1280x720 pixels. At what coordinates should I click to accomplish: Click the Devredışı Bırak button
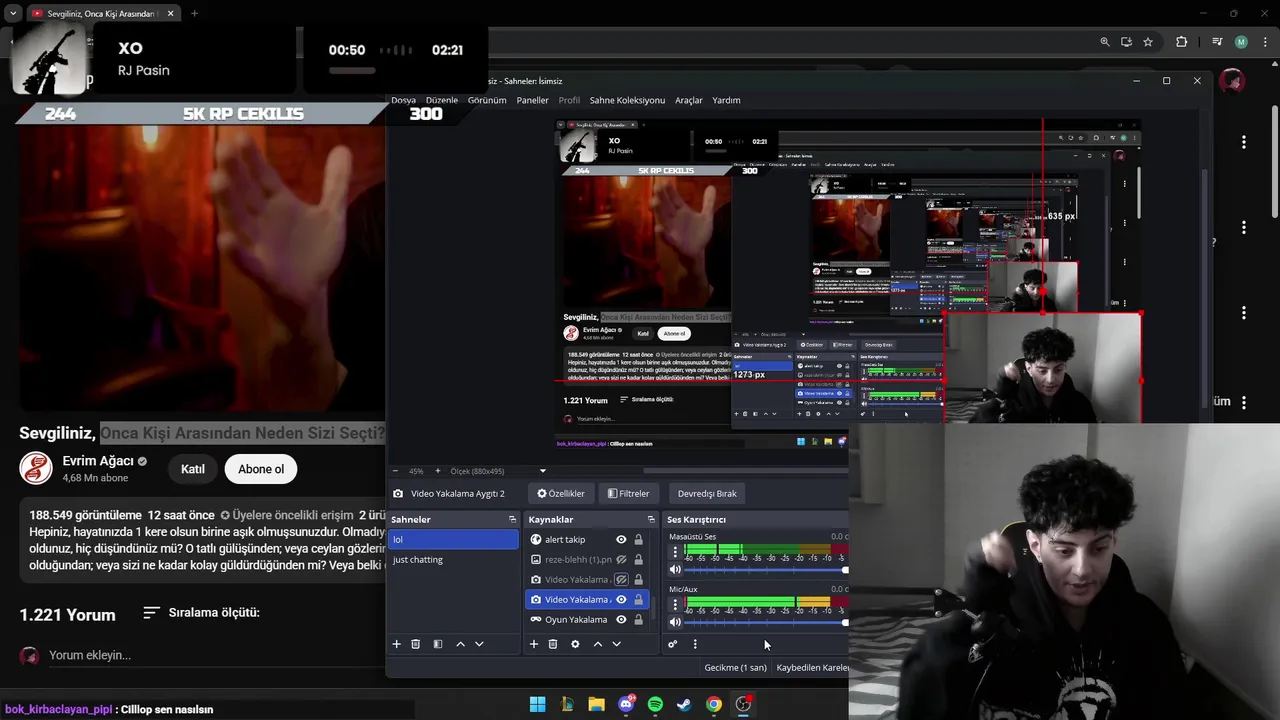coord(707,493)
